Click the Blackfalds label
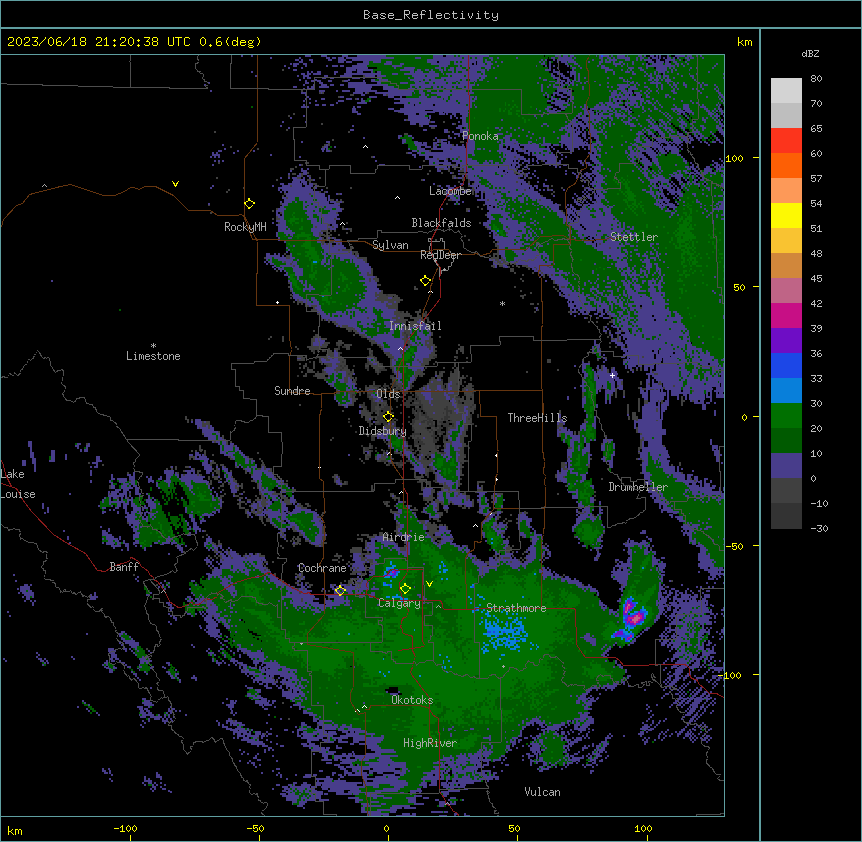The image size is (862, 842). click(441, 223)
